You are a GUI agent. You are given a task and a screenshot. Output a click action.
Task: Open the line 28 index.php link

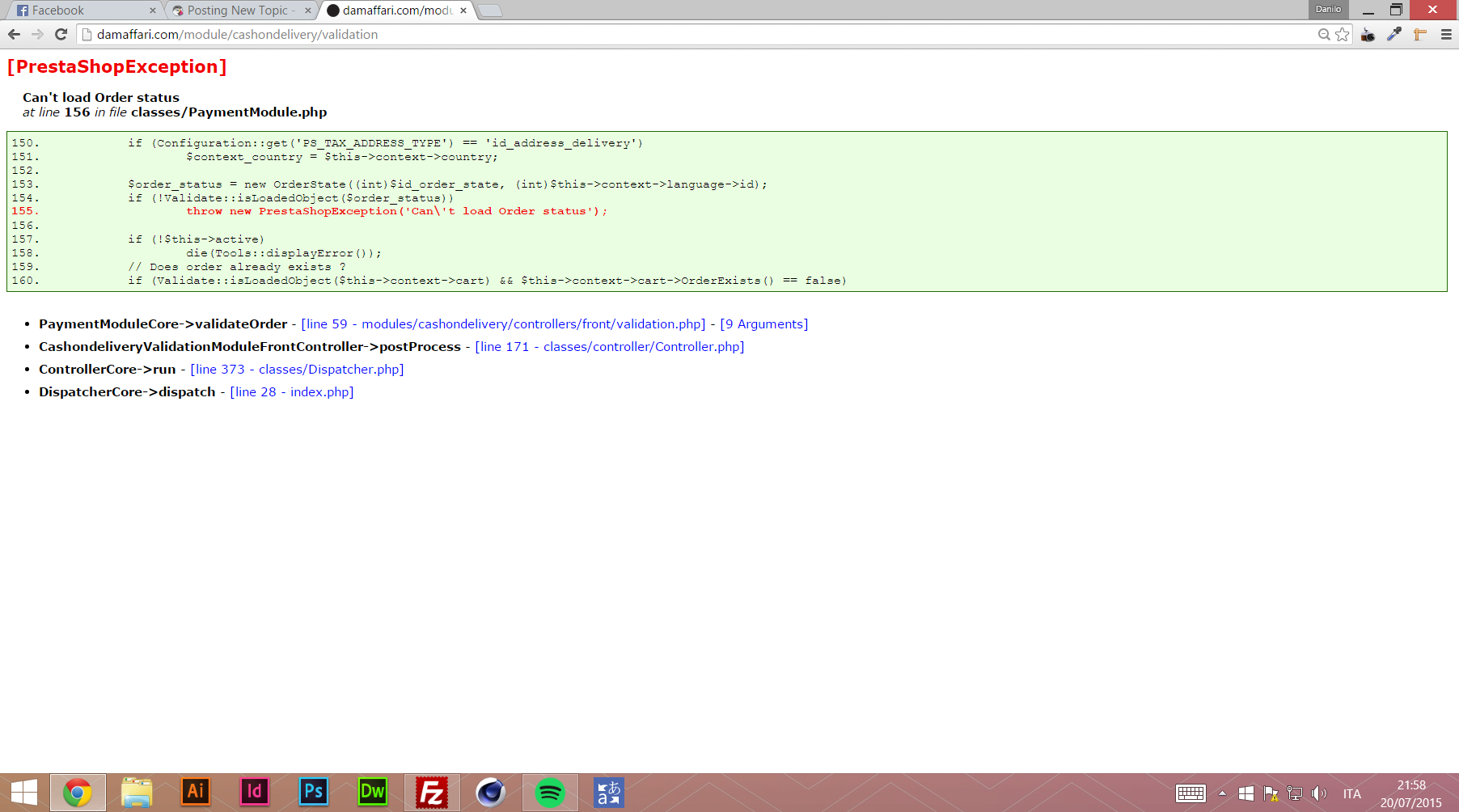[x=292, y=392]
